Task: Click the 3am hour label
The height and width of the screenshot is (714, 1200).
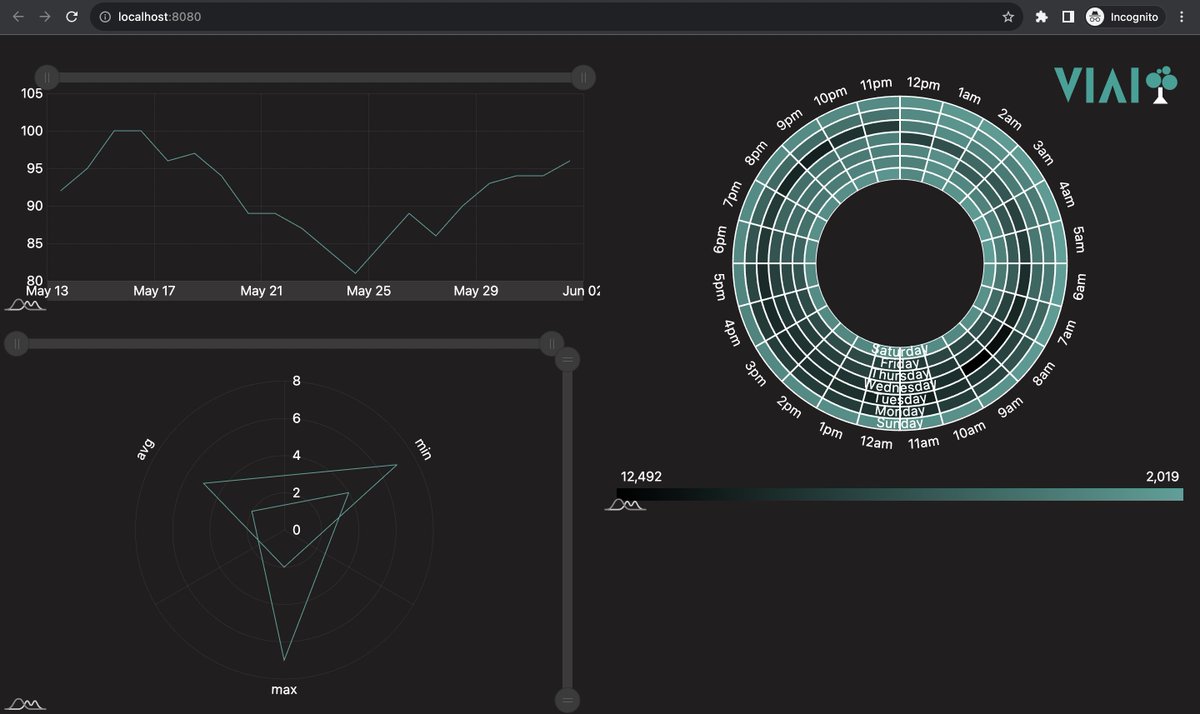Action: (x=1043, y=153)
